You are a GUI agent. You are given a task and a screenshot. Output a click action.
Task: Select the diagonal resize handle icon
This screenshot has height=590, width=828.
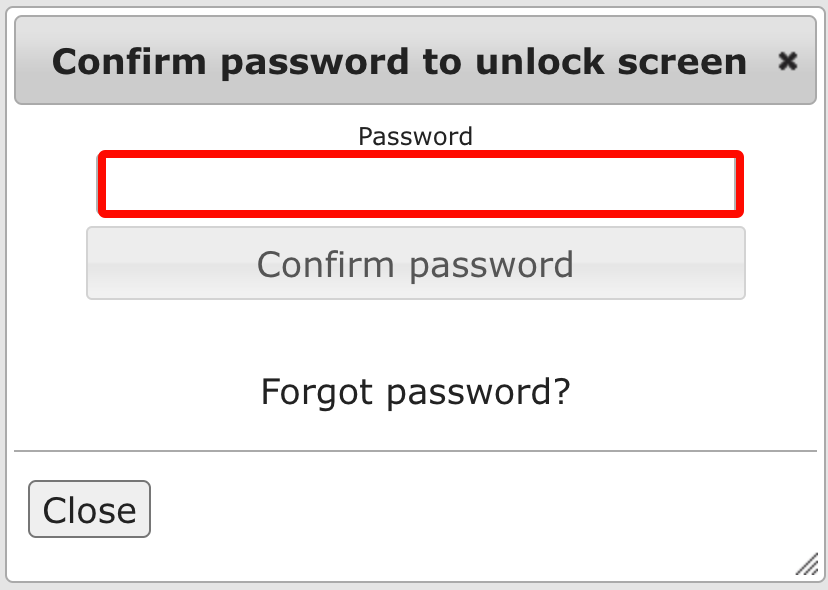coord(806,566)
